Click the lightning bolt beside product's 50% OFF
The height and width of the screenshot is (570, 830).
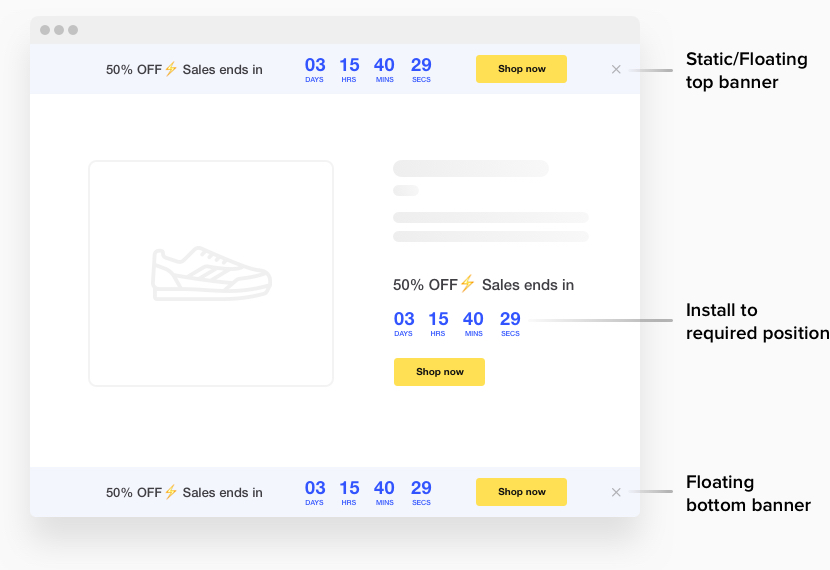point(467,284)
